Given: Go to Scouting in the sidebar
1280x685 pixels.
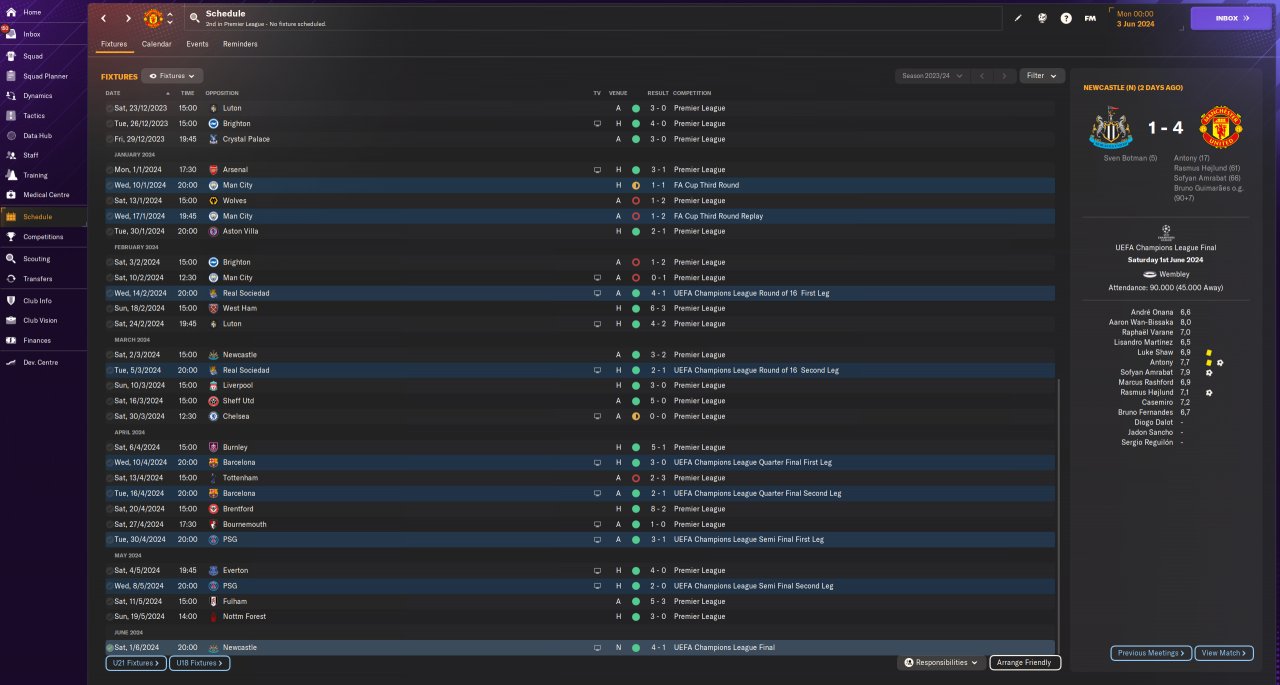Looking at the screenshot, I should [37, 259].
